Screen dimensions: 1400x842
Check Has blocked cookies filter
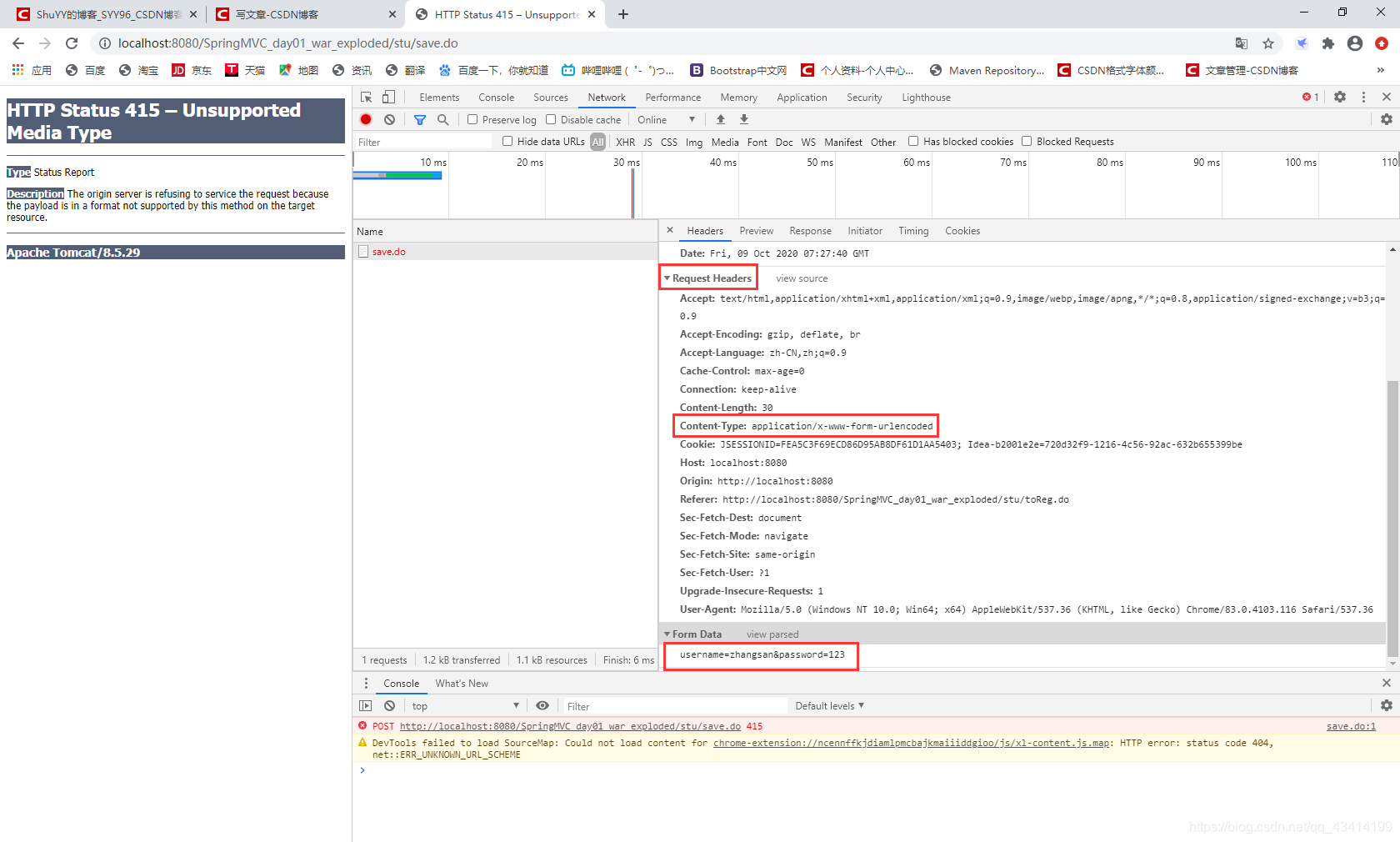coord(913,142)
